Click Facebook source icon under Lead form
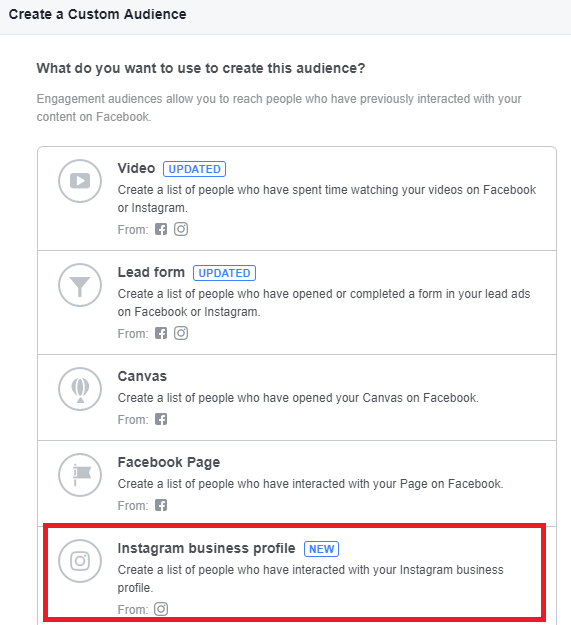 161,333
